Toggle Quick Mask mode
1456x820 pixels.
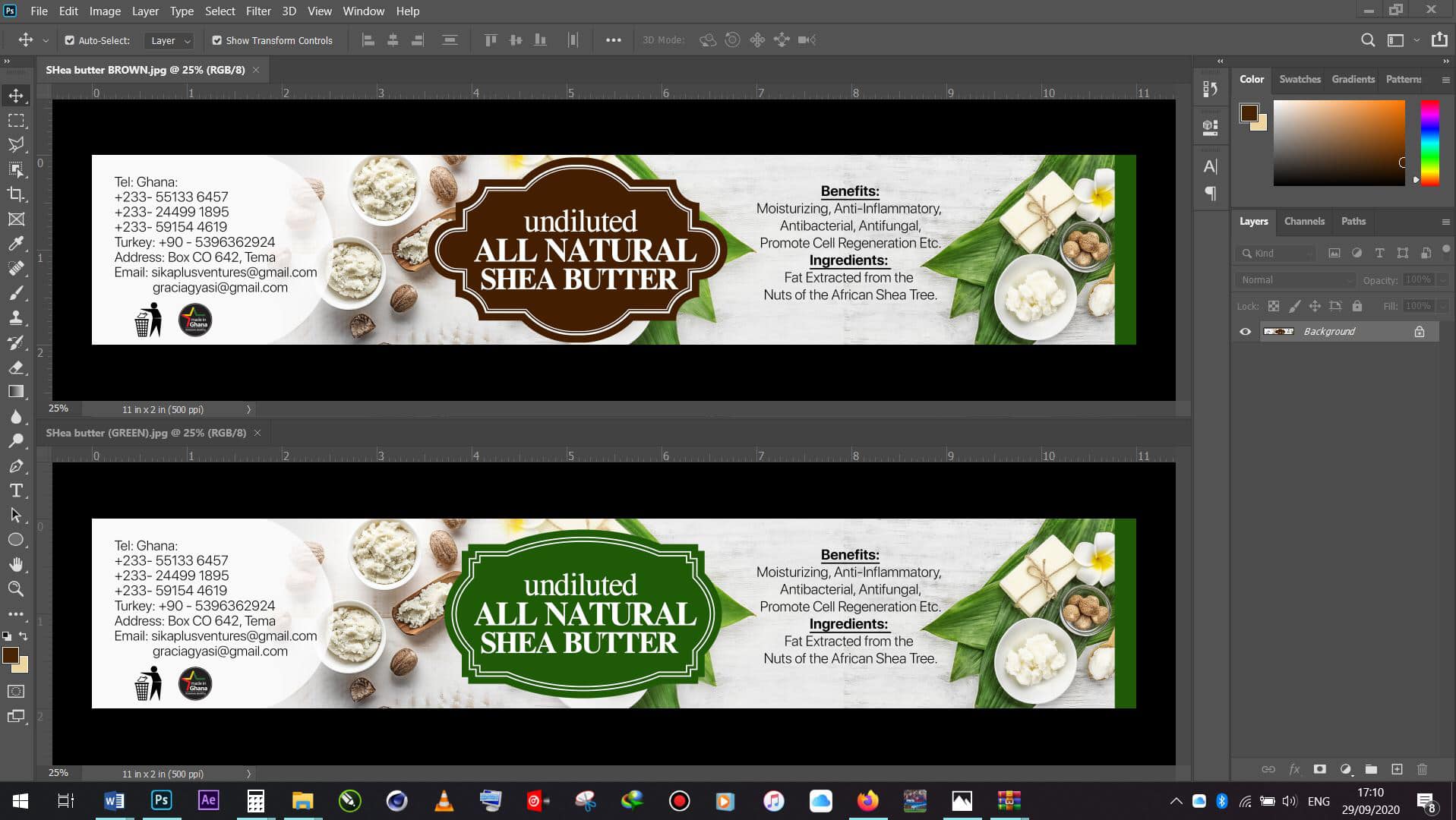click(16, 692)
